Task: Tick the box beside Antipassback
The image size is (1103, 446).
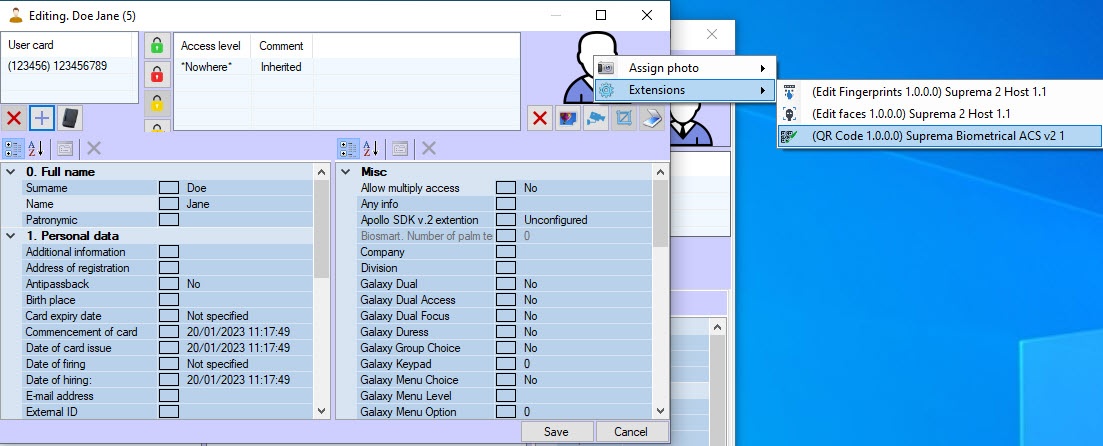Action: pos(169,284)
